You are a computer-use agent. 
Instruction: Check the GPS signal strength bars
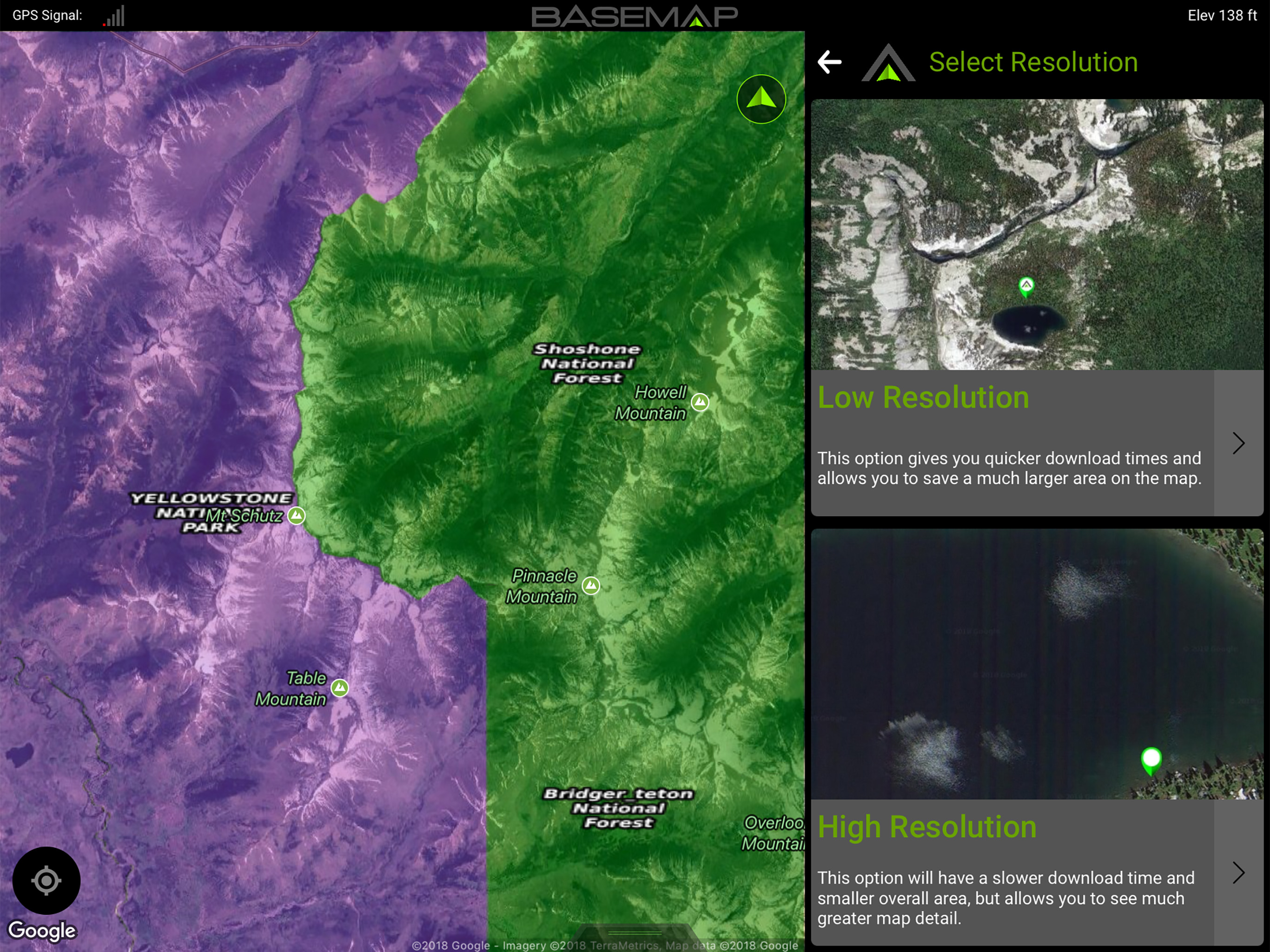(x=114, y=16)
